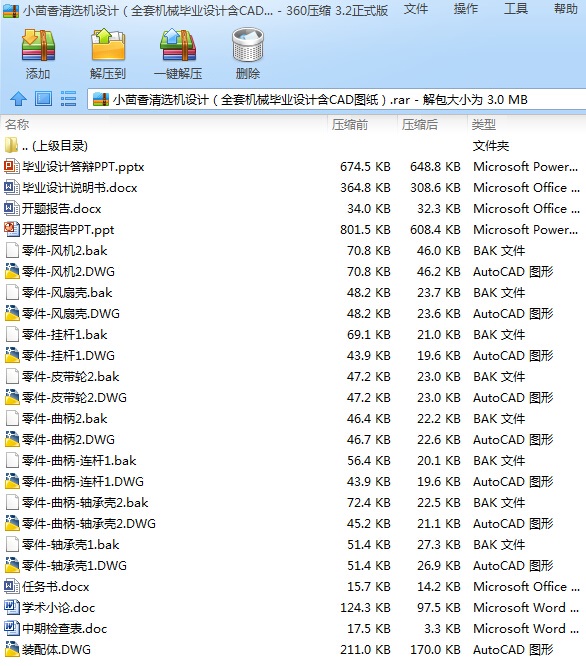The width and height of the screenshot is (586, 666).
Task: Sort by the 类型 column header
Action: (x=484, y=124)
